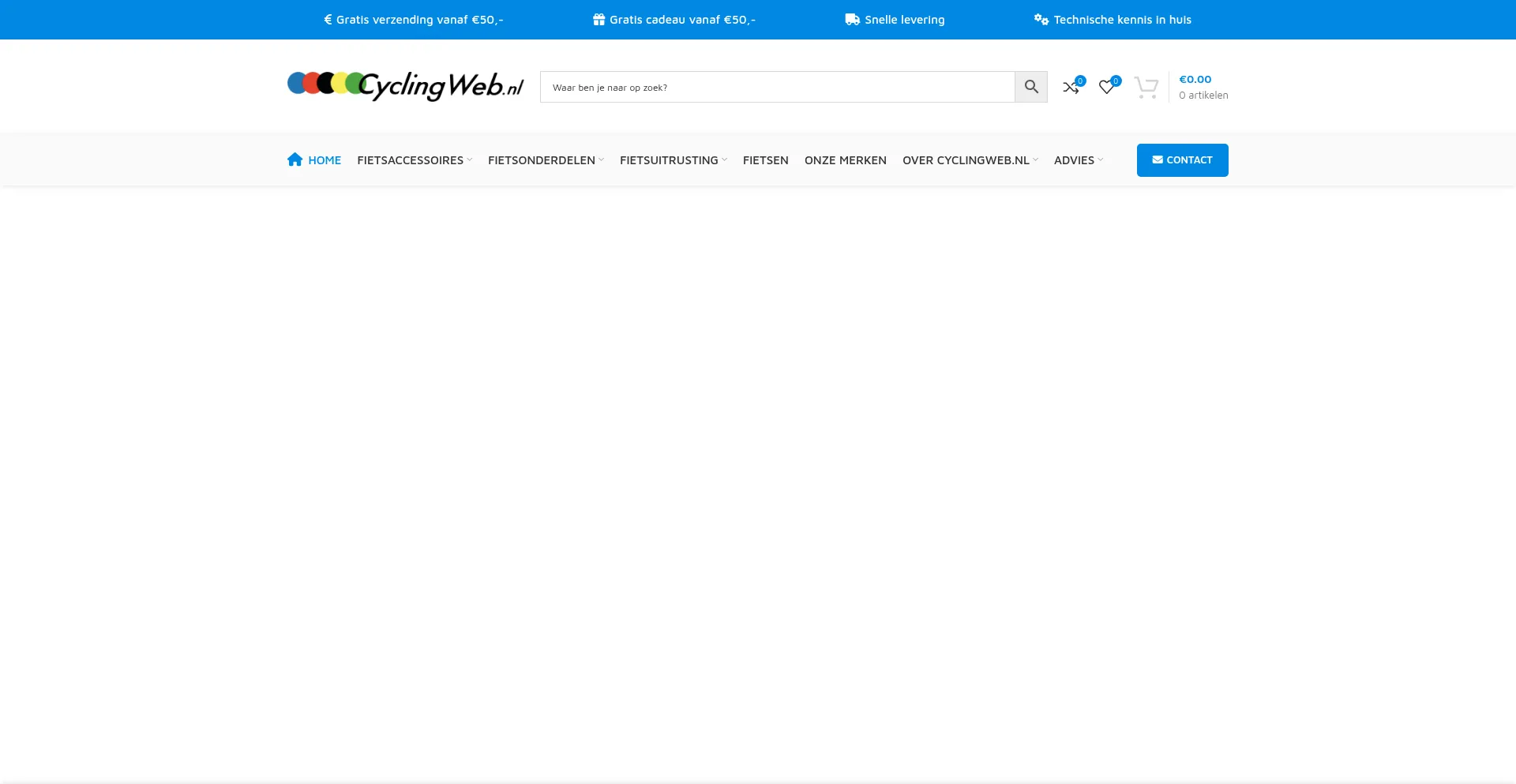Open the €0.00 cart total link
1516x784 pixels.
(1195, 79)
